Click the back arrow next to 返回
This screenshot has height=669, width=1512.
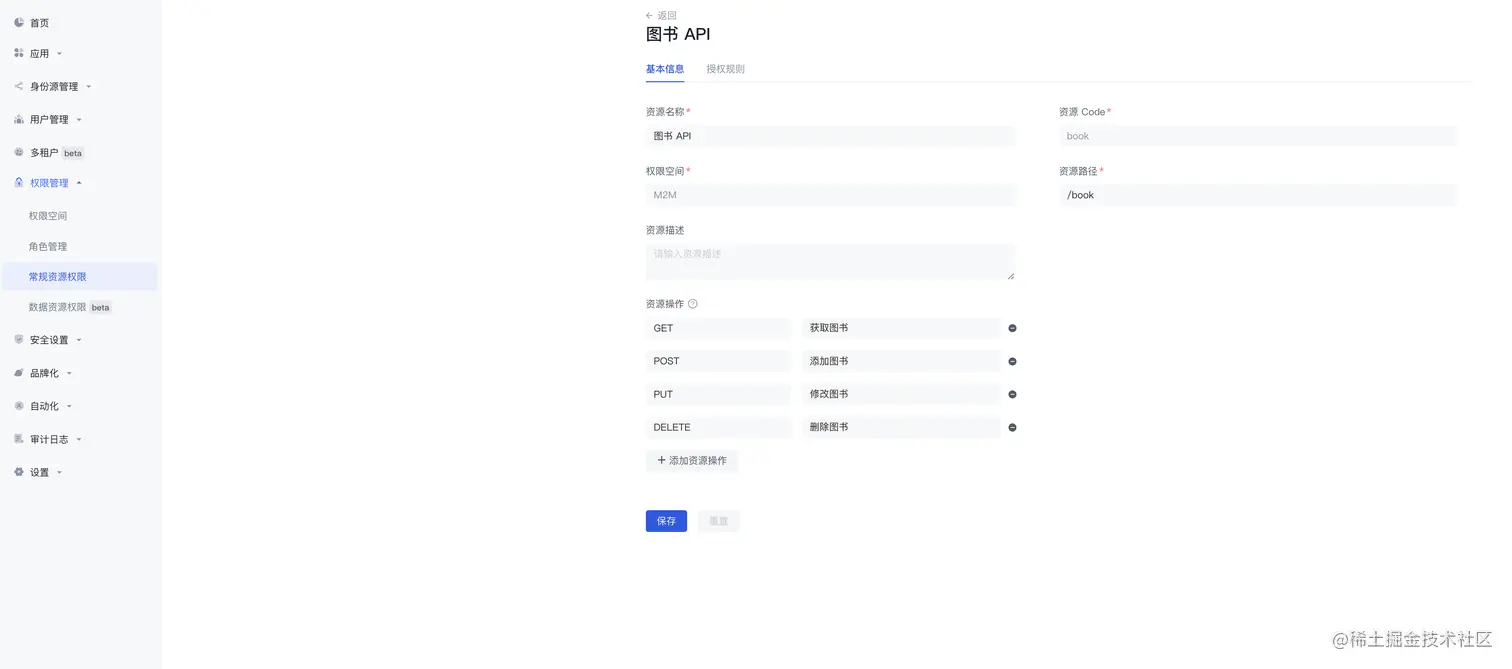[649, 15]
